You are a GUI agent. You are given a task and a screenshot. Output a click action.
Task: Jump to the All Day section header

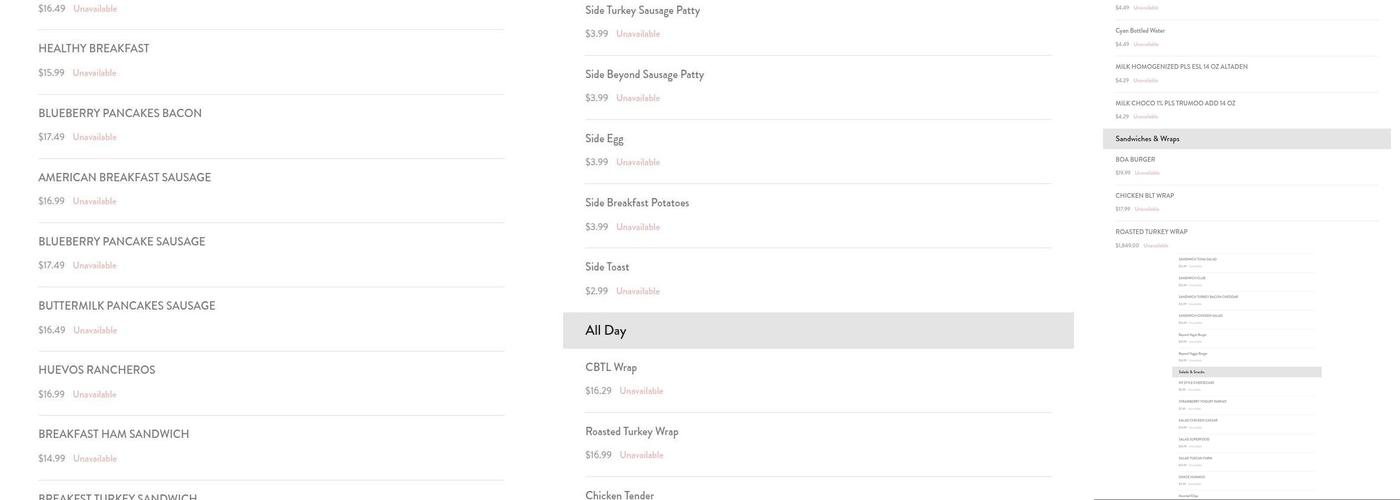pos(606,331)
